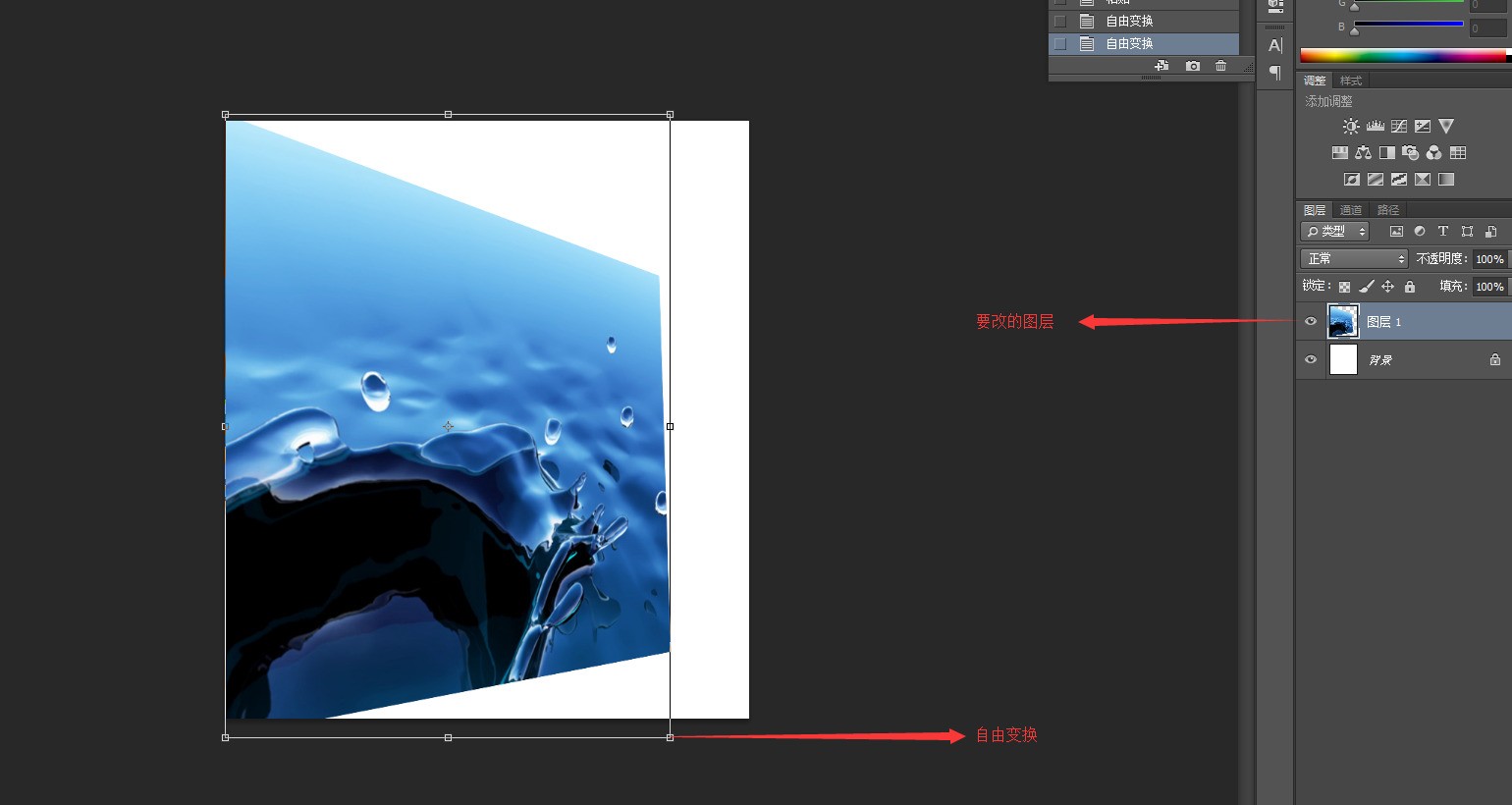Add a Brightness/Contrast adjustment
This screenshot has width=1512, height=805.
[1351, 127]
